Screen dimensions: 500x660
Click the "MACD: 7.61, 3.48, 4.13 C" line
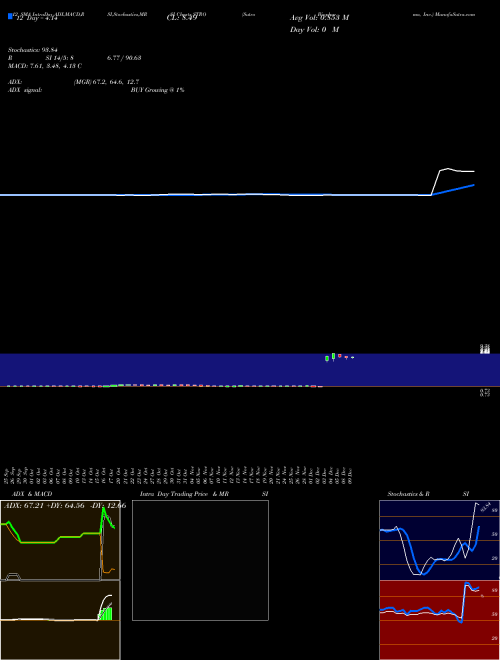45,66
